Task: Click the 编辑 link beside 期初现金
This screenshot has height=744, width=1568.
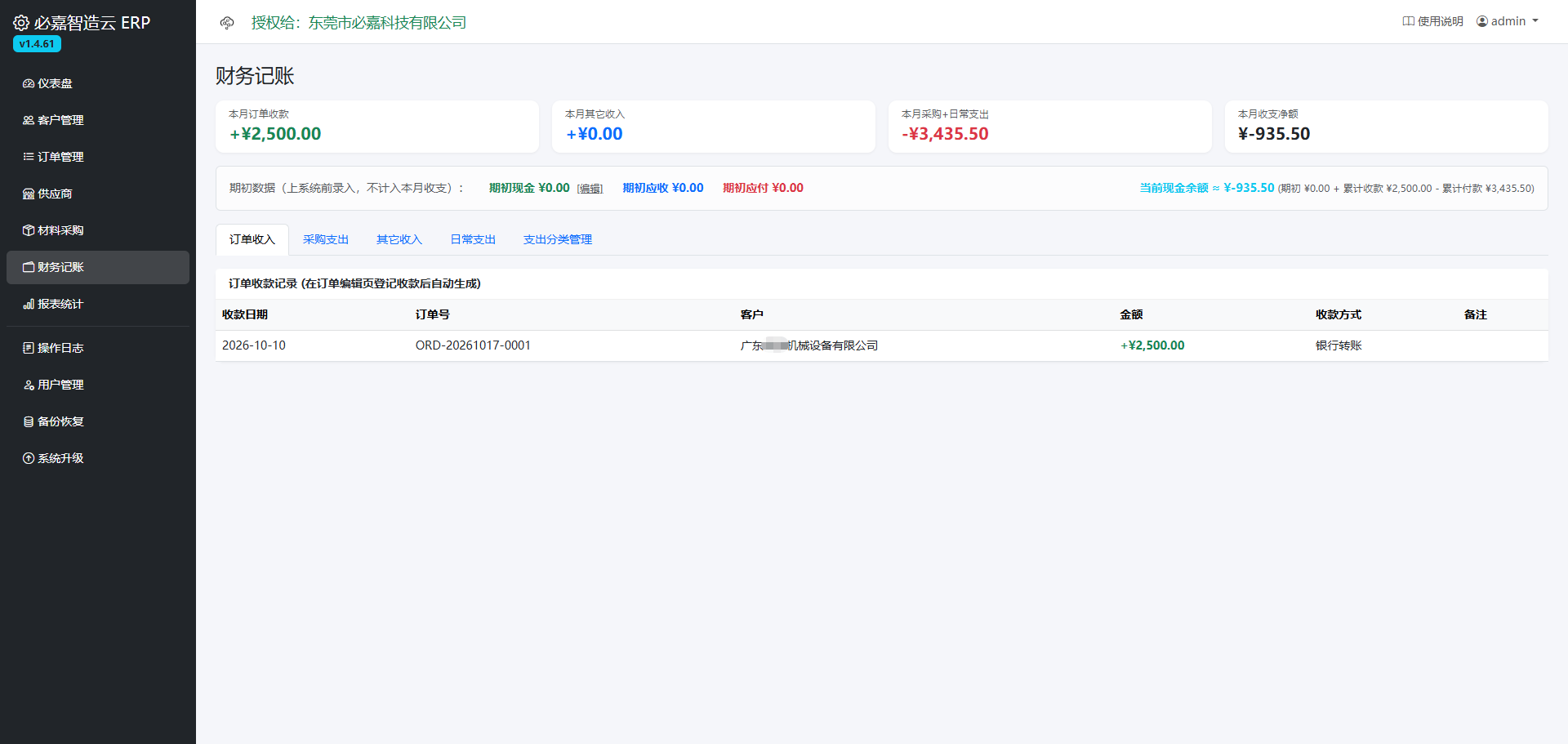Action: click(590, 189)
